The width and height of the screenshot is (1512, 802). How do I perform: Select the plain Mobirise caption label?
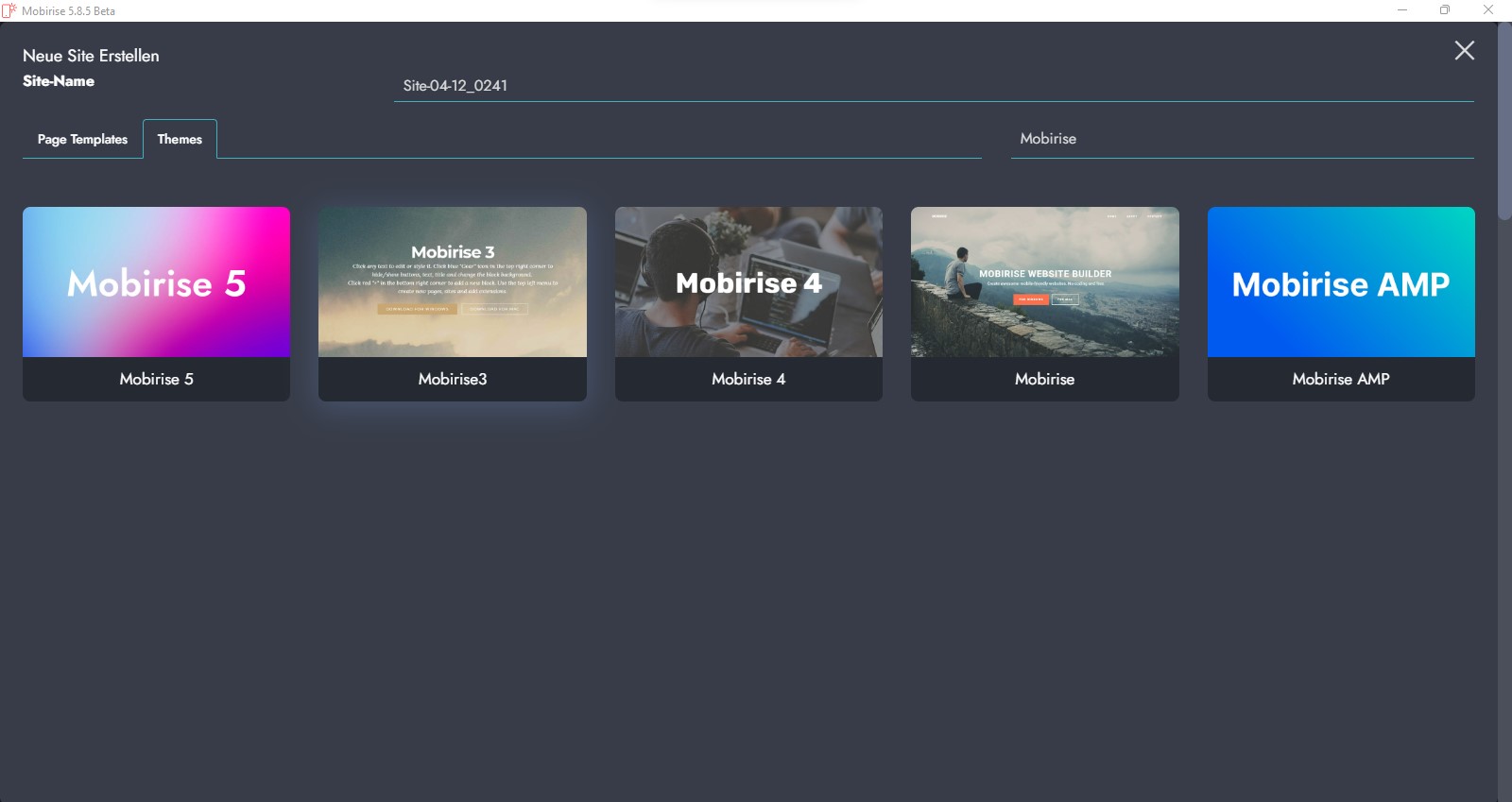point(1044,379)
